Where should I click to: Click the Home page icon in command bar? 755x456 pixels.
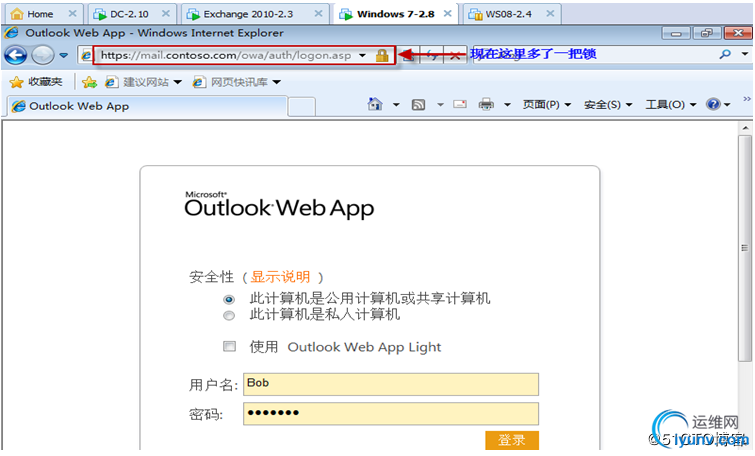point(375,104)
